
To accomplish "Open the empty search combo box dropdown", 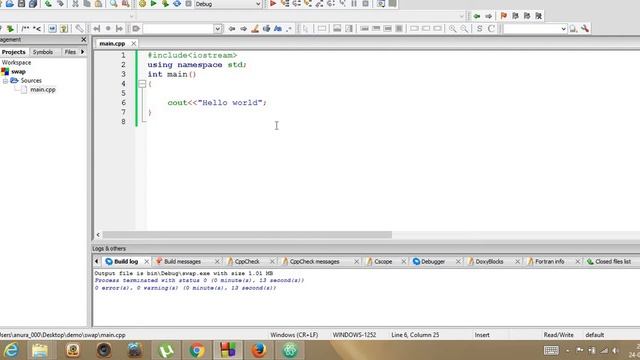I will (218, 29).
